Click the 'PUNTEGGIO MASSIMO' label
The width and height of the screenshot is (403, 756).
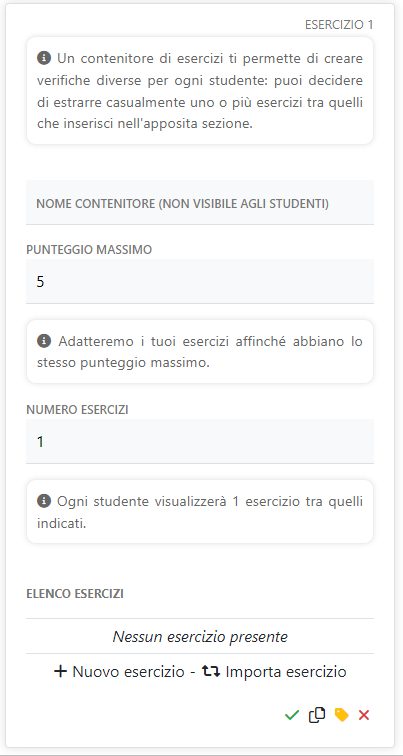(x=89, y=250)
